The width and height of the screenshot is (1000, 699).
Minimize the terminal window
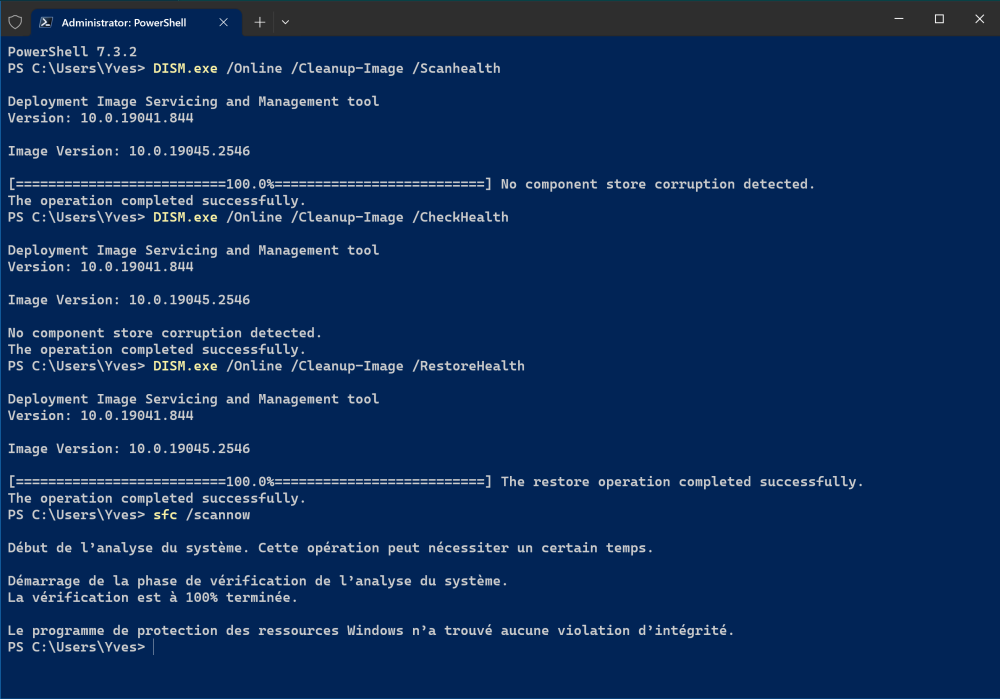pyautogui.click(x=899, y=19)
